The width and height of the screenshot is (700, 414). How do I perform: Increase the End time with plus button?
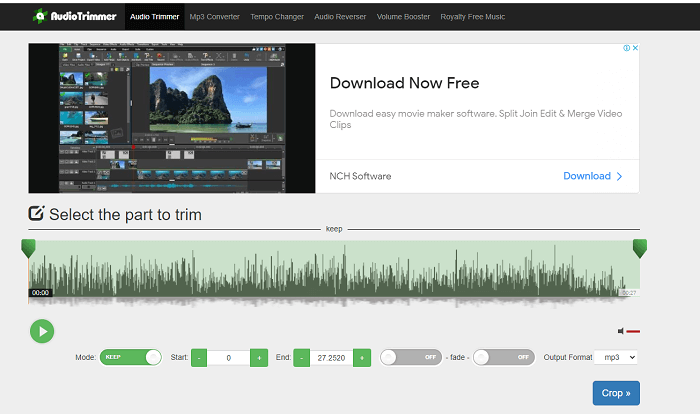[362, 357]
